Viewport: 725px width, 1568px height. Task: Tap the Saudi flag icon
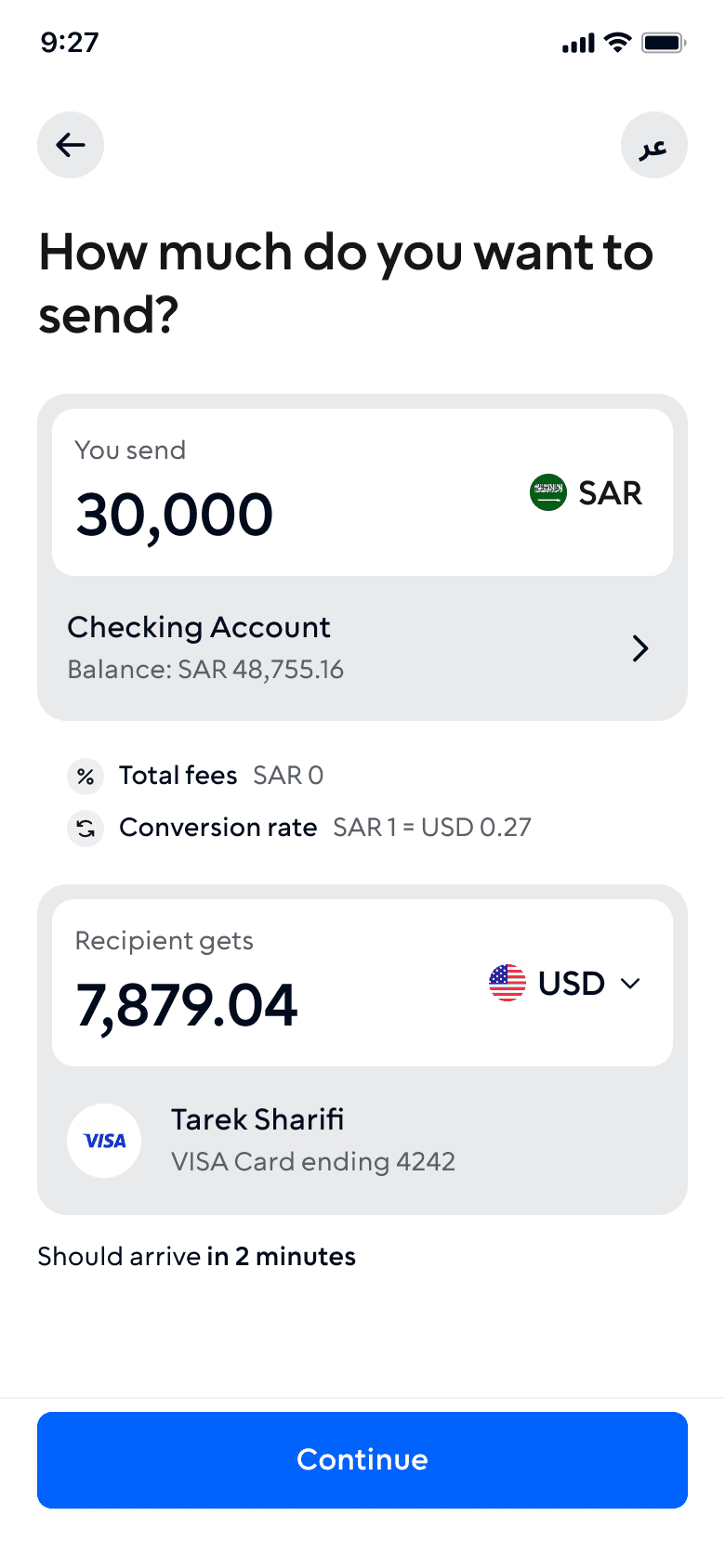(548, 492)
